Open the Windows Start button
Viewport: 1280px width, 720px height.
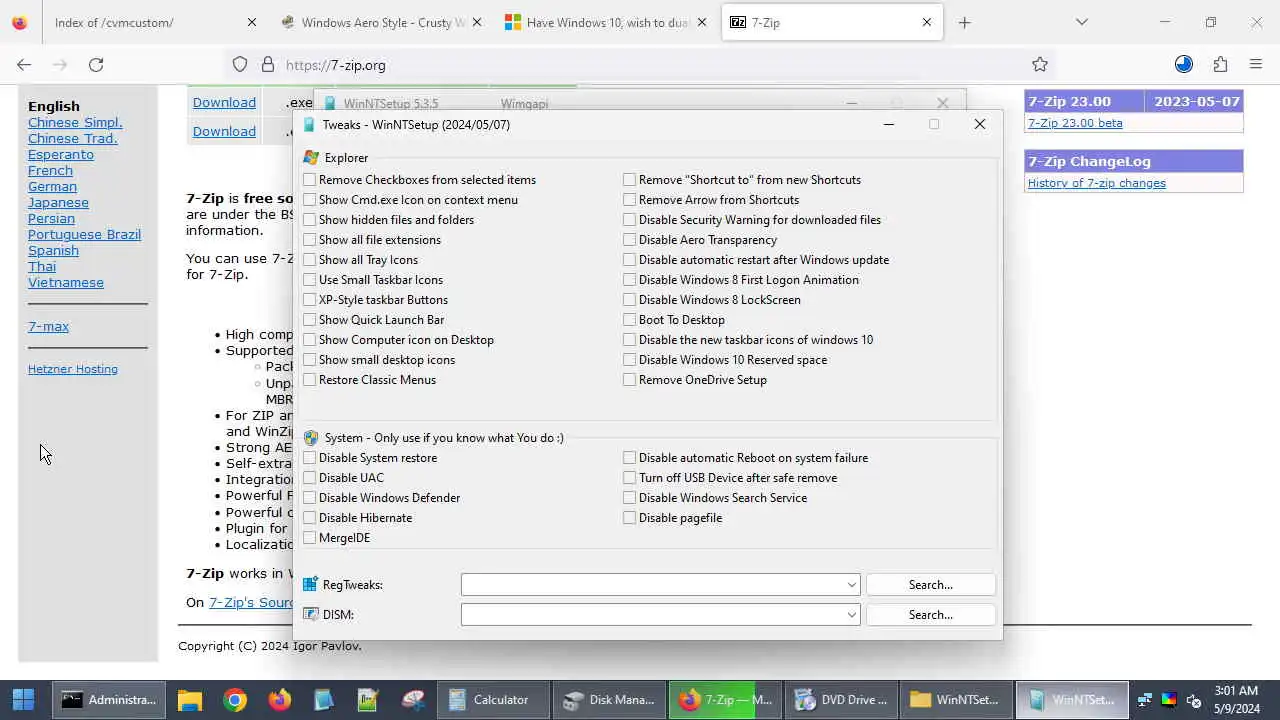(23, 700)
